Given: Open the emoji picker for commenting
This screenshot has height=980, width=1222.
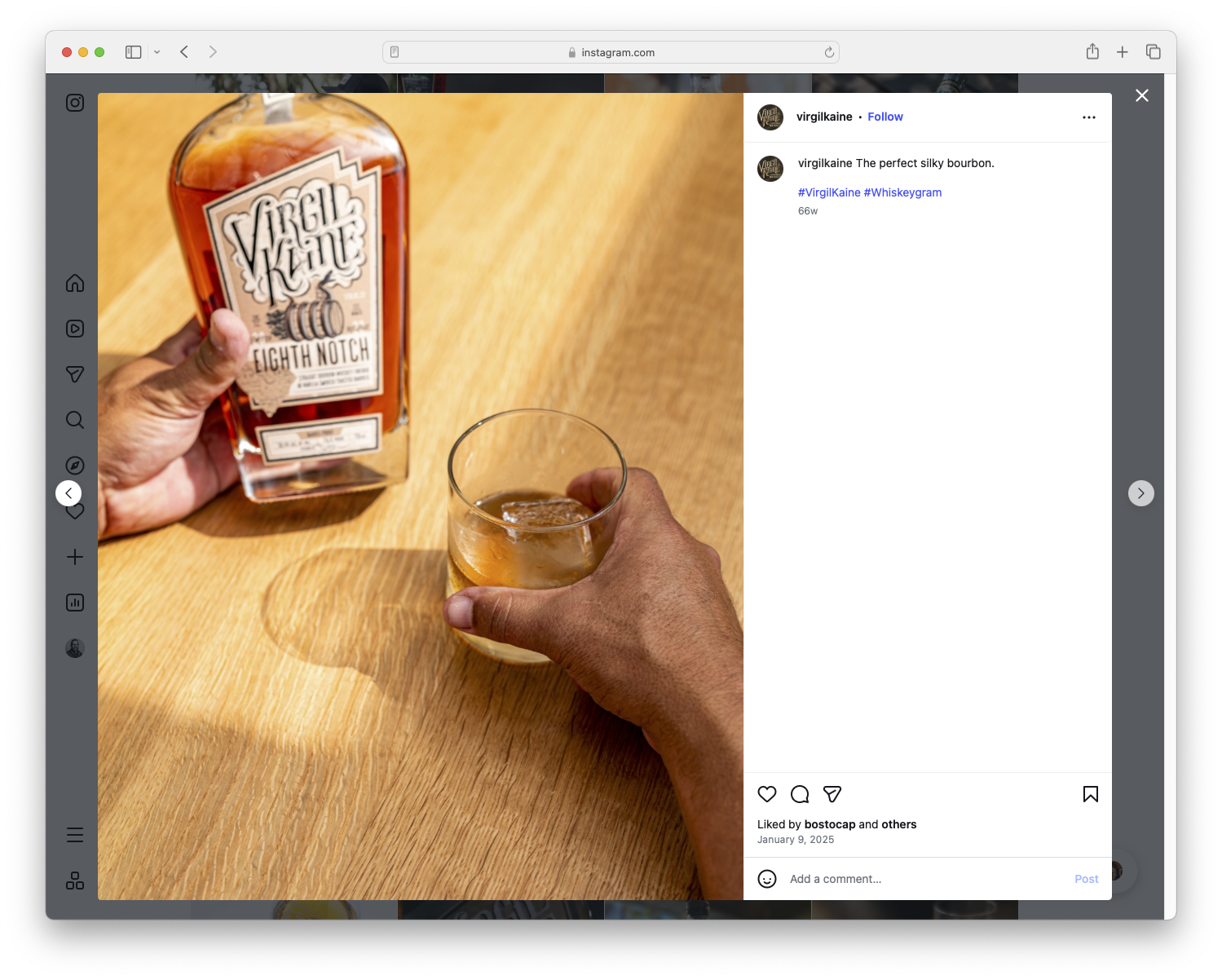Looking at the screenshot, I should 767,879.
